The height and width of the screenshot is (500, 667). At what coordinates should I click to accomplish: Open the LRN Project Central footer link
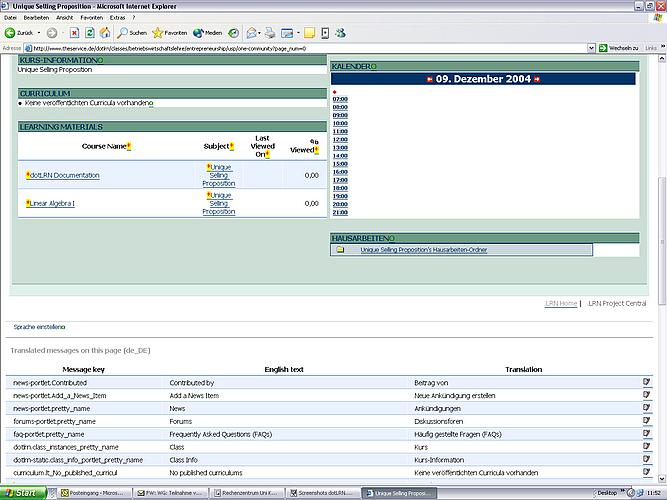point(617,303)
